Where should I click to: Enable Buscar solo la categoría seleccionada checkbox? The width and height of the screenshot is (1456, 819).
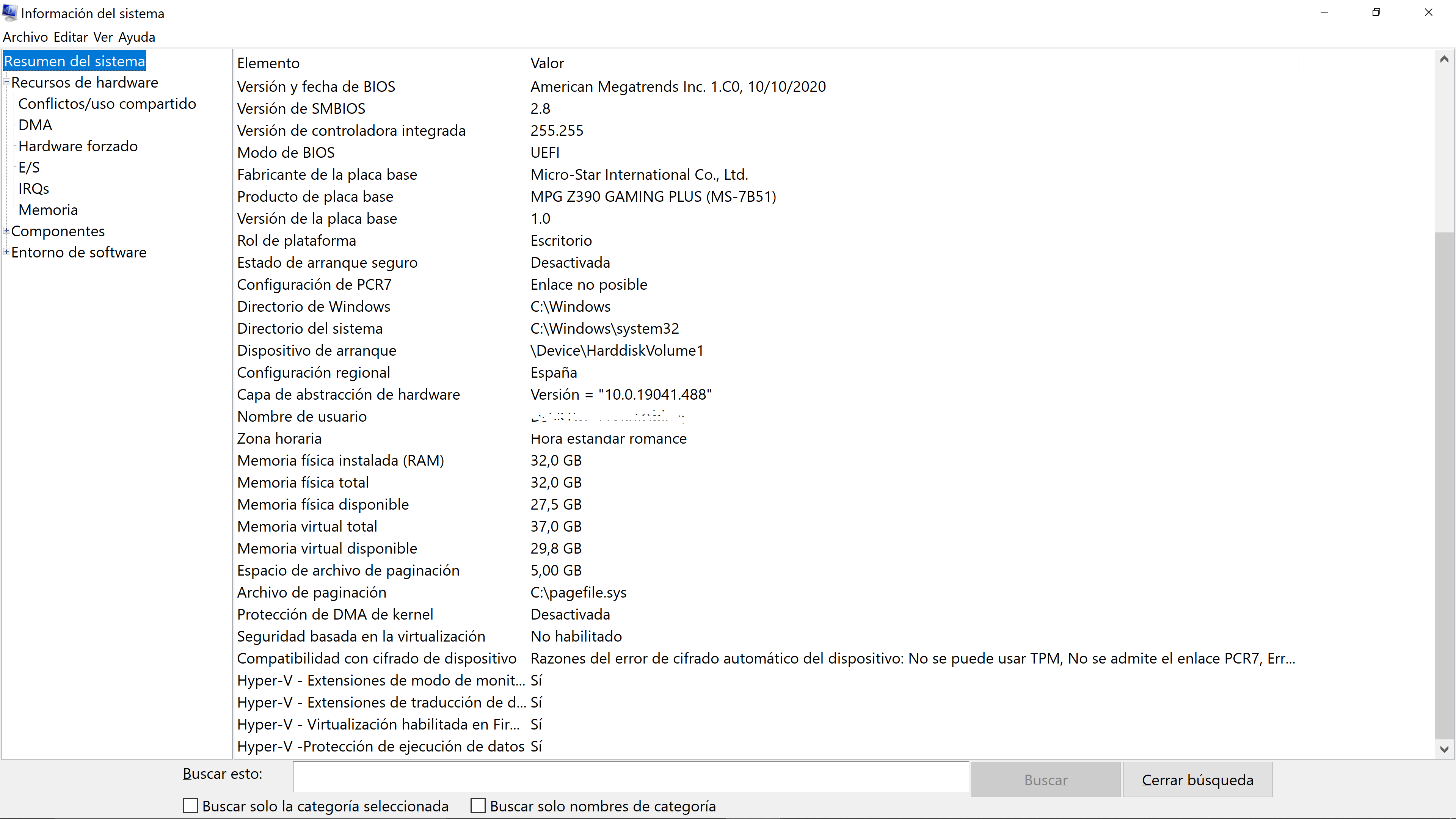tap(190, 805)
